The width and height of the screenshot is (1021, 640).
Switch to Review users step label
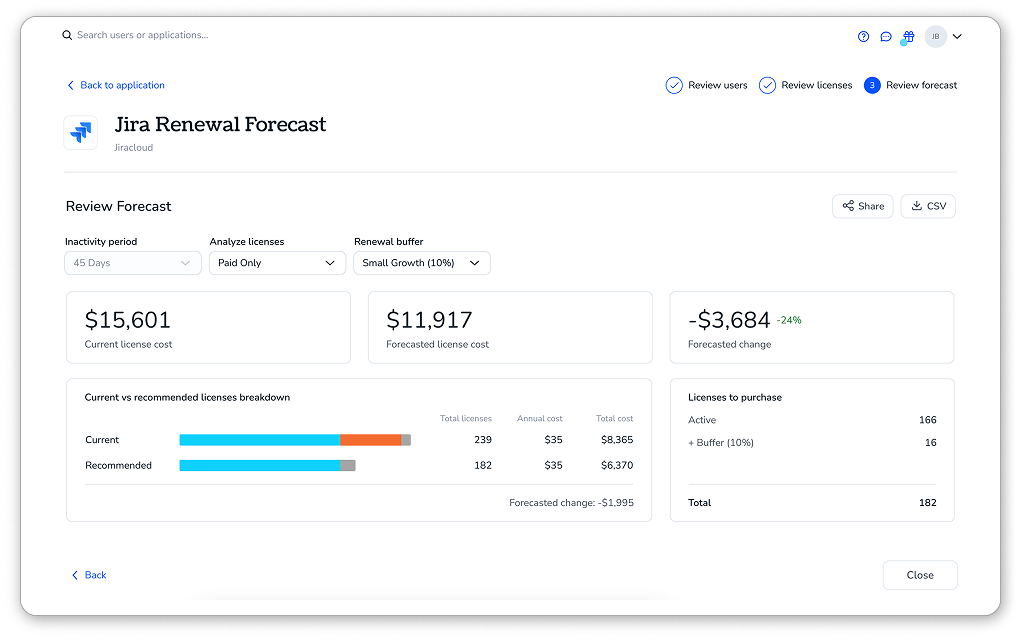pyautogui.click(x=717, y=86)
